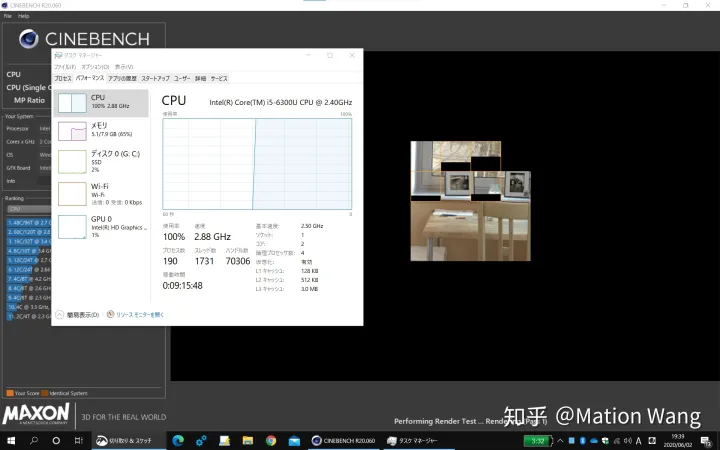Open the notes app icon on taskbar
The image size is (720, 450).
tap(225, 441)
